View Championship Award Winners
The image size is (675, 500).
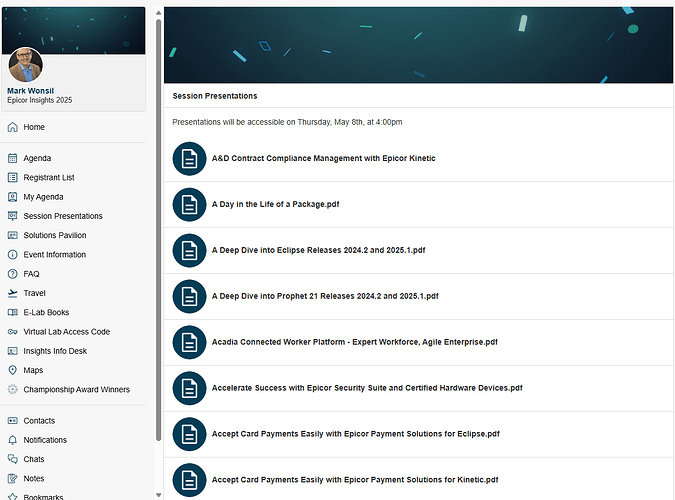[77, 389]
